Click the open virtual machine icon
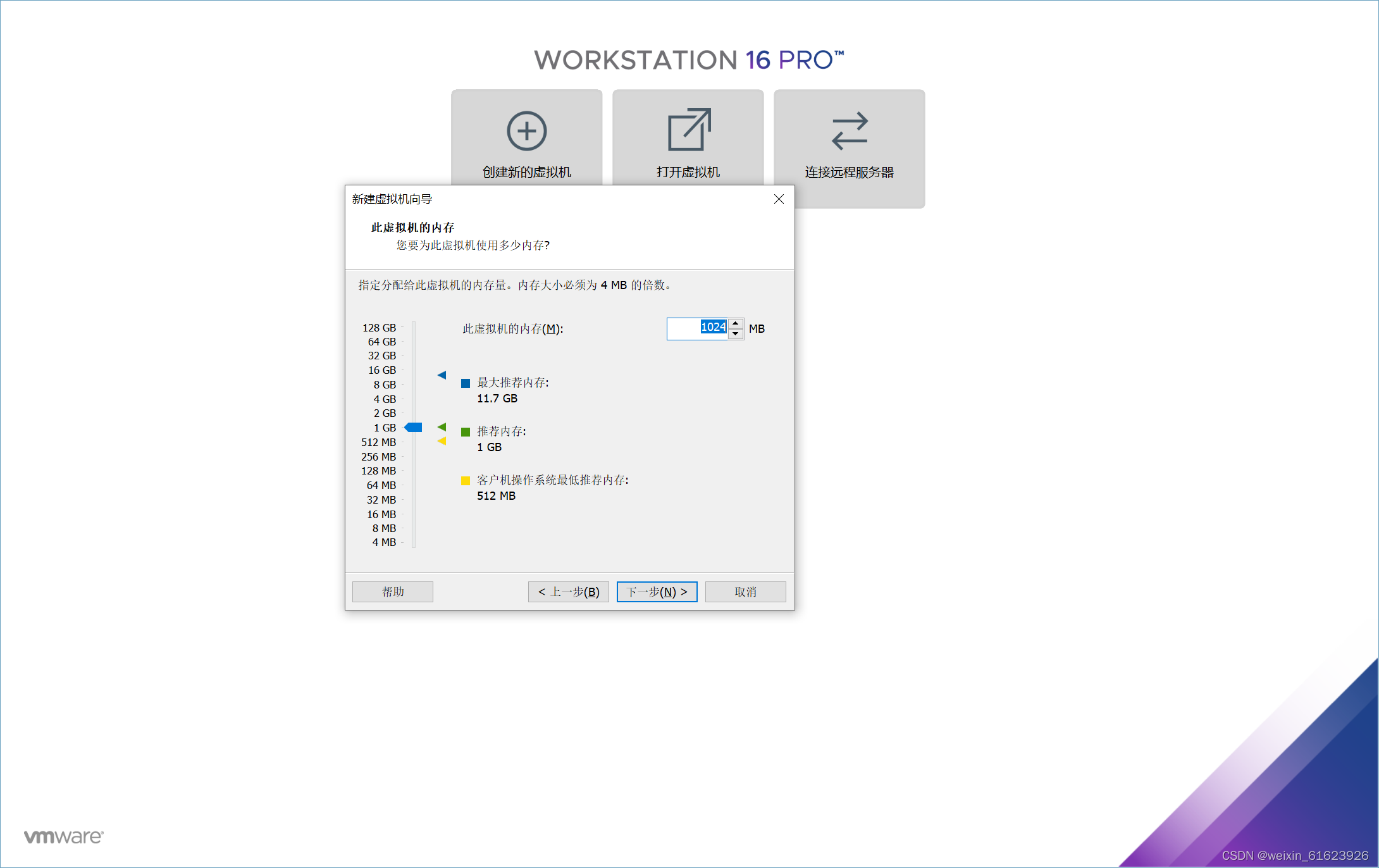Image resolution: width=1379 pixels, height=868 pixels. (x=688, y=130)
